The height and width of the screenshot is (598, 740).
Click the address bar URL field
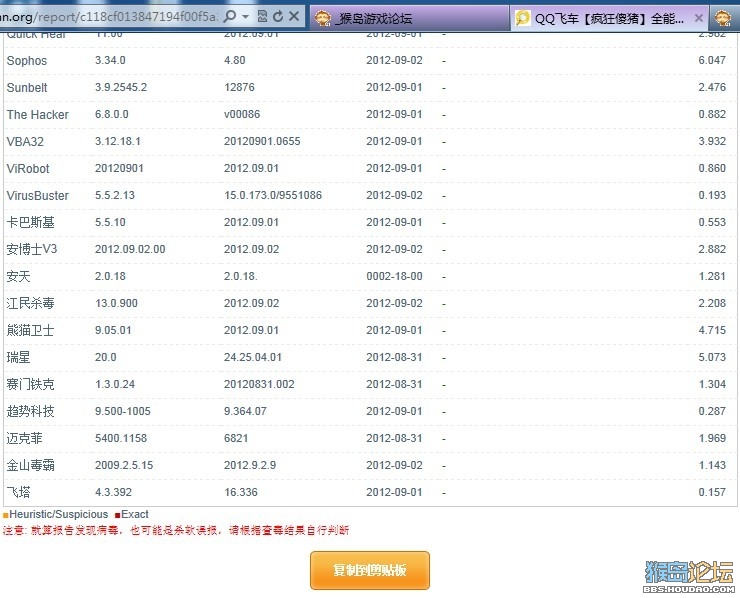[x=109, y=17]
